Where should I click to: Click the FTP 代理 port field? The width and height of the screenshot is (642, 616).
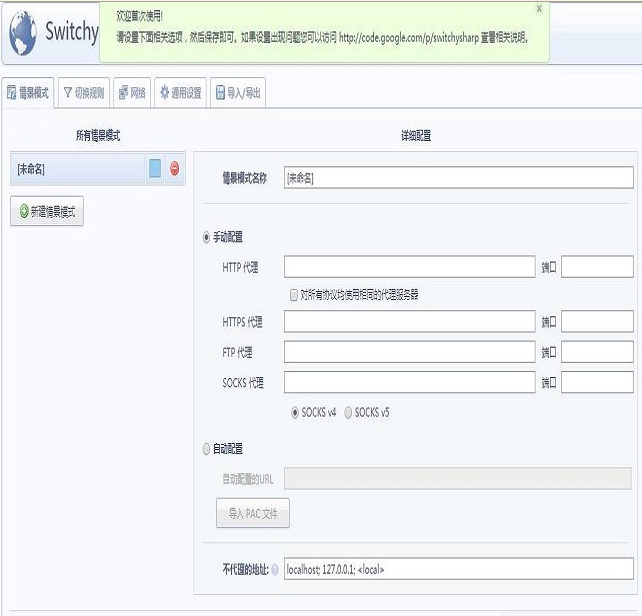click(597, 352)
